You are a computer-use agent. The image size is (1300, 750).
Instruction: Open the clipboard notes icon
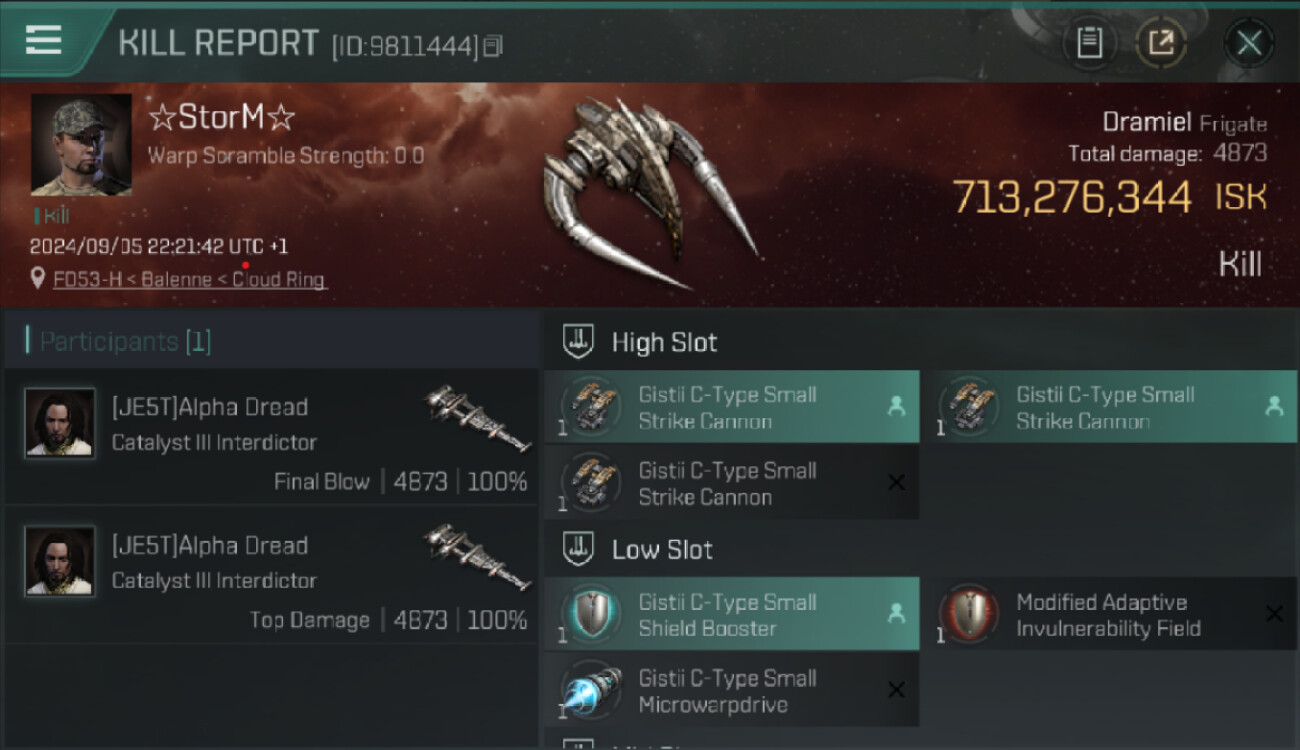pyautogui.click(x=1089, y=43)
